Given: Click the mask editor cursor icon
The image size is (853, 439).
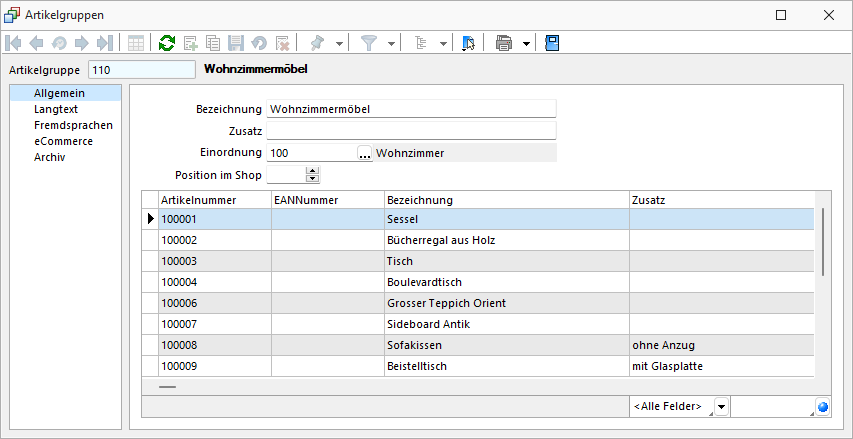Looking at the screenshot, I should 468,43.
